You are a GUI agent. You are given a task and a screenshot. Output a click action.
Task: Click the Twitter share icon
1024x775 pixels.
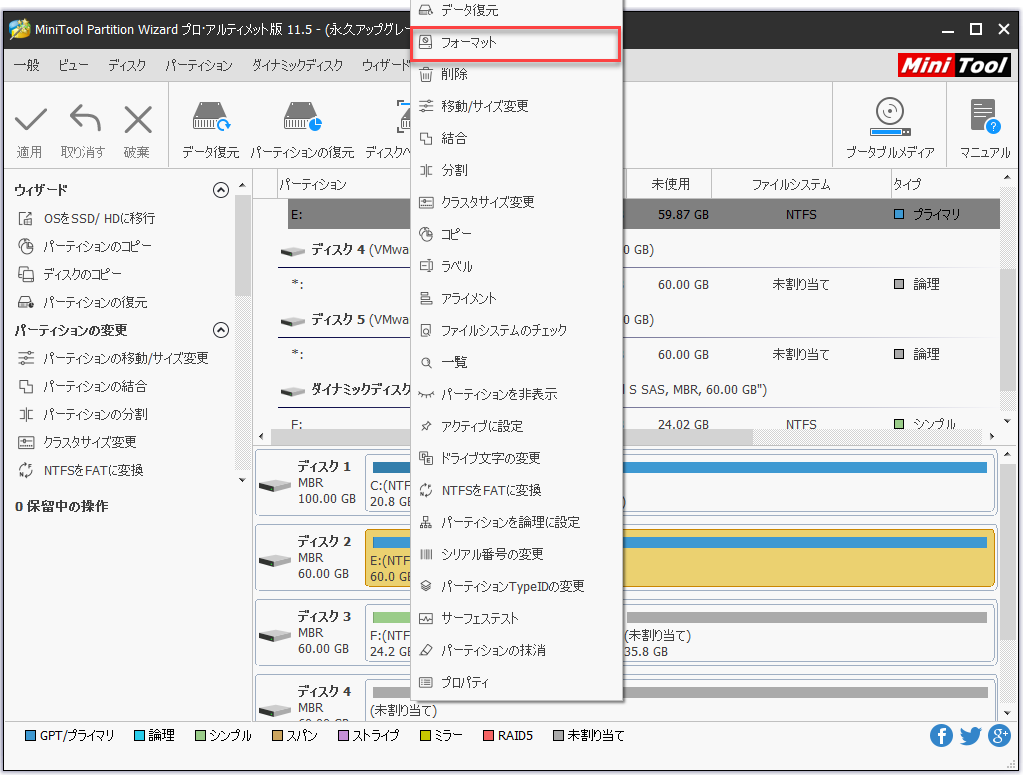click(x=970, y=736)
